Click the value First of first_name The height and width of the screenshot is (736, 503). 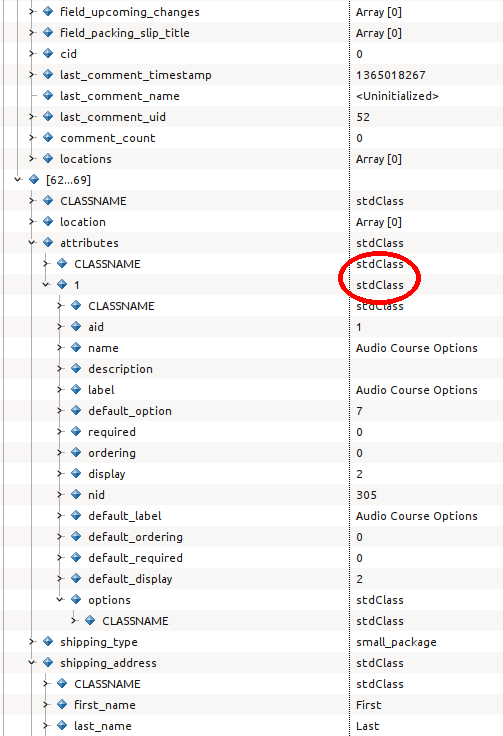(x=368, y=705)
